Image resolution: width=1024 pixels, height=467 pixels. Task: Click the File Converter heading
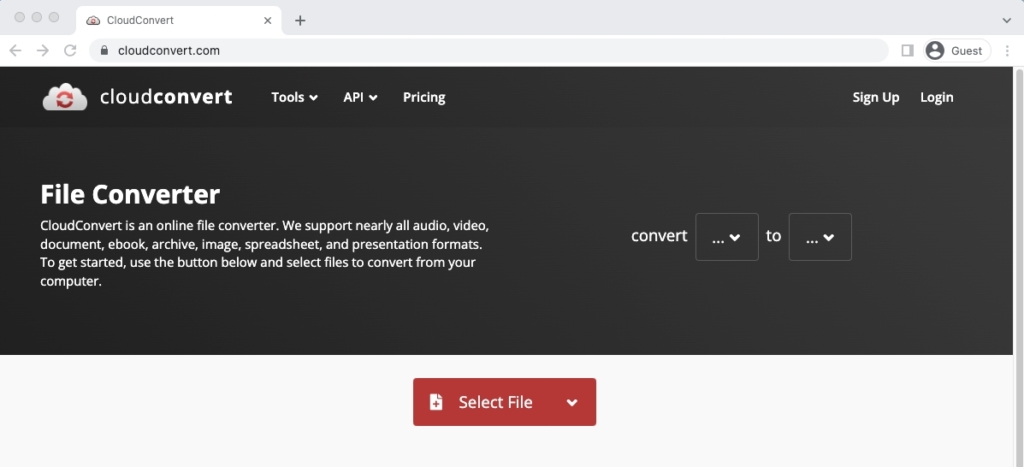(x=130, y=194)
